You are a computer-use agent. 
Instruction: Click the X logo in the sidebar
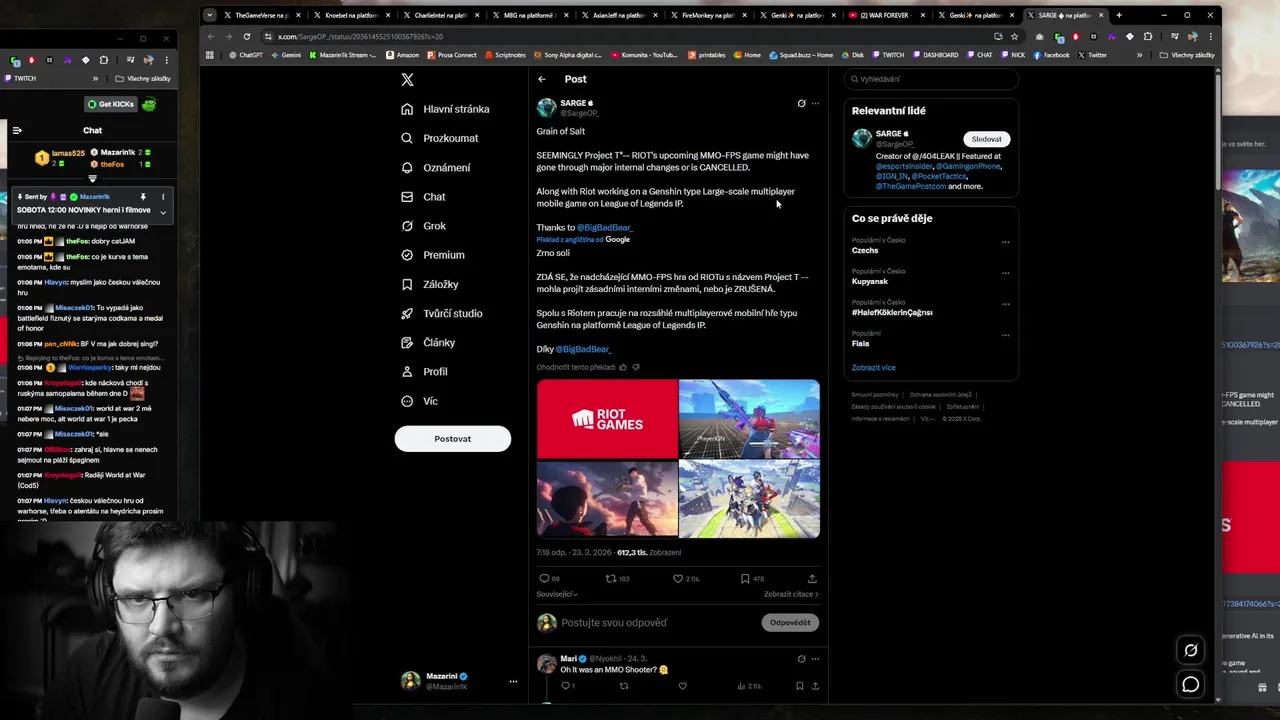pyautogui.click(x=407, y=80)
